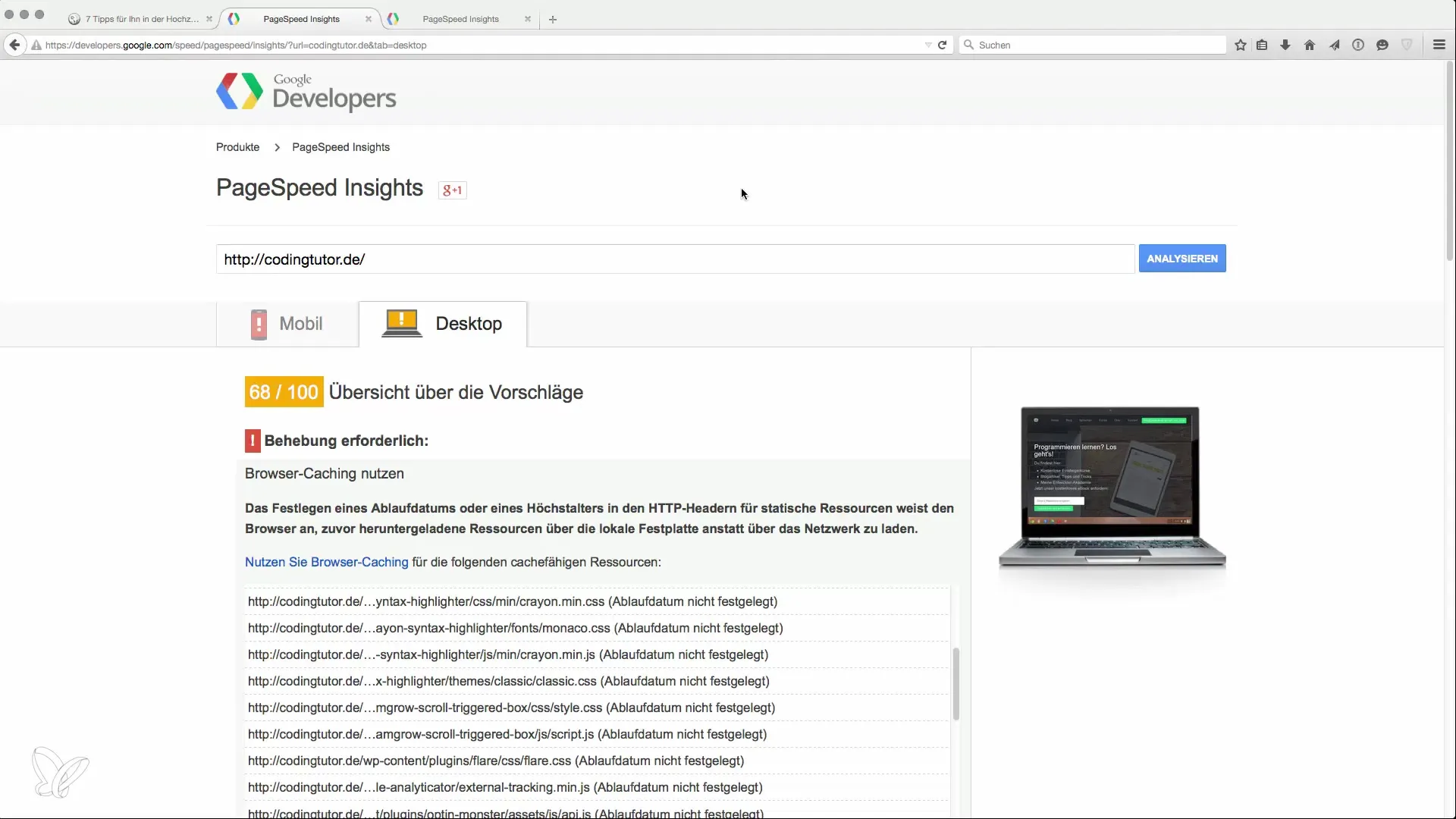Close the second PageSpeed Insights tab
Viewport: 1456px width, 819px height.
point(528,19)
